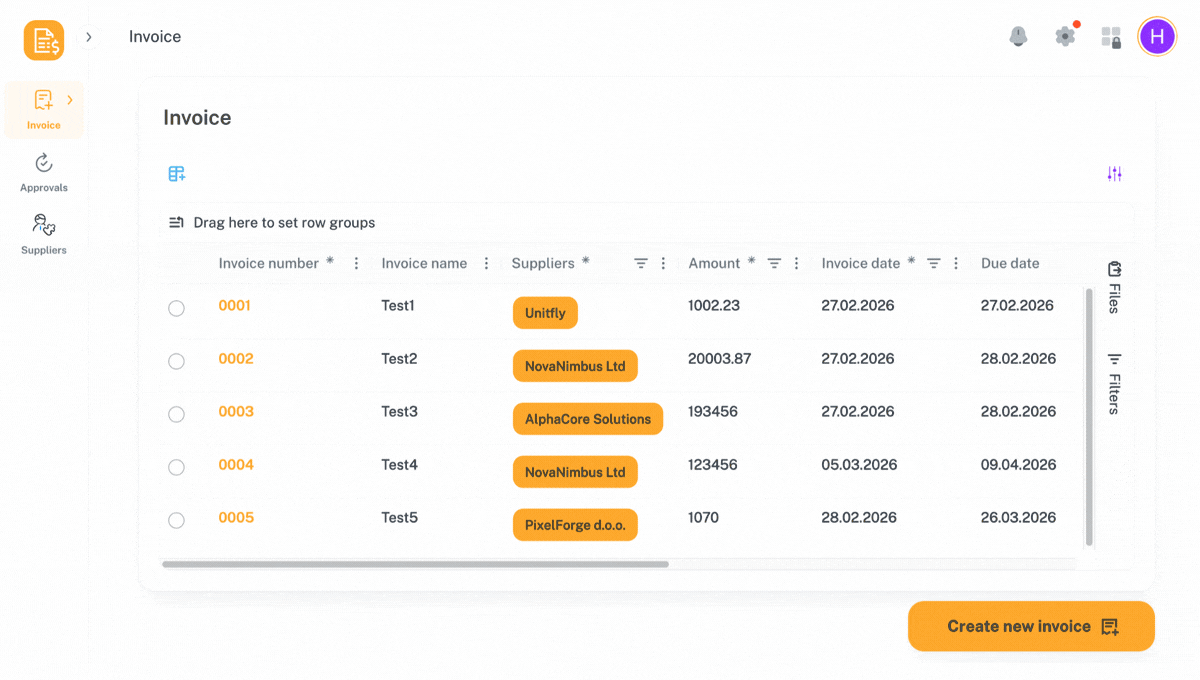Click Create new invoice button
The image size is (1200, 680).
pos(1031,627)
